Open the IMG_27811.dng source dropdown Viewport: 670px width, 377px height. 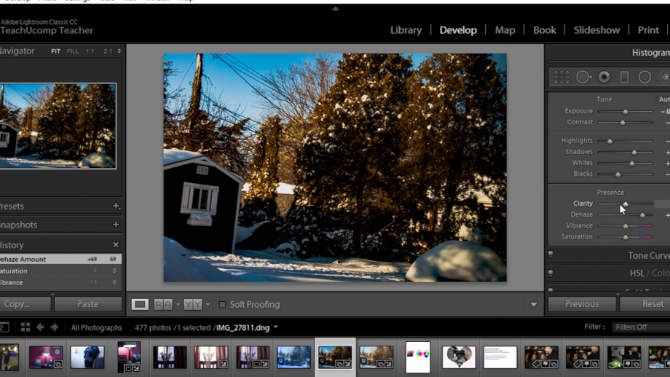click(276, 327)
